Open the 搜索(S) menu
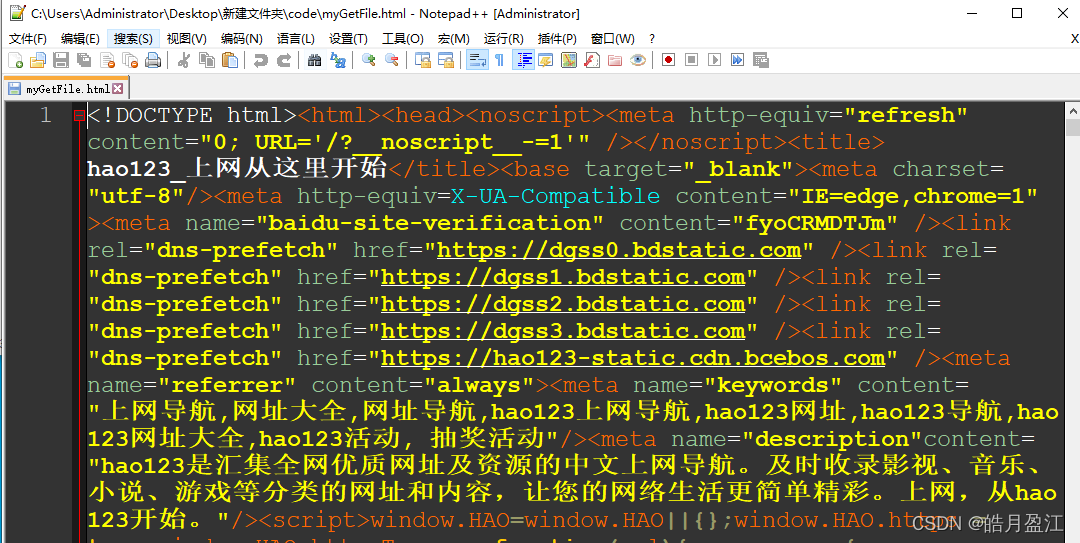Viewport: 1080px width, 543px height. coord(133,39)
